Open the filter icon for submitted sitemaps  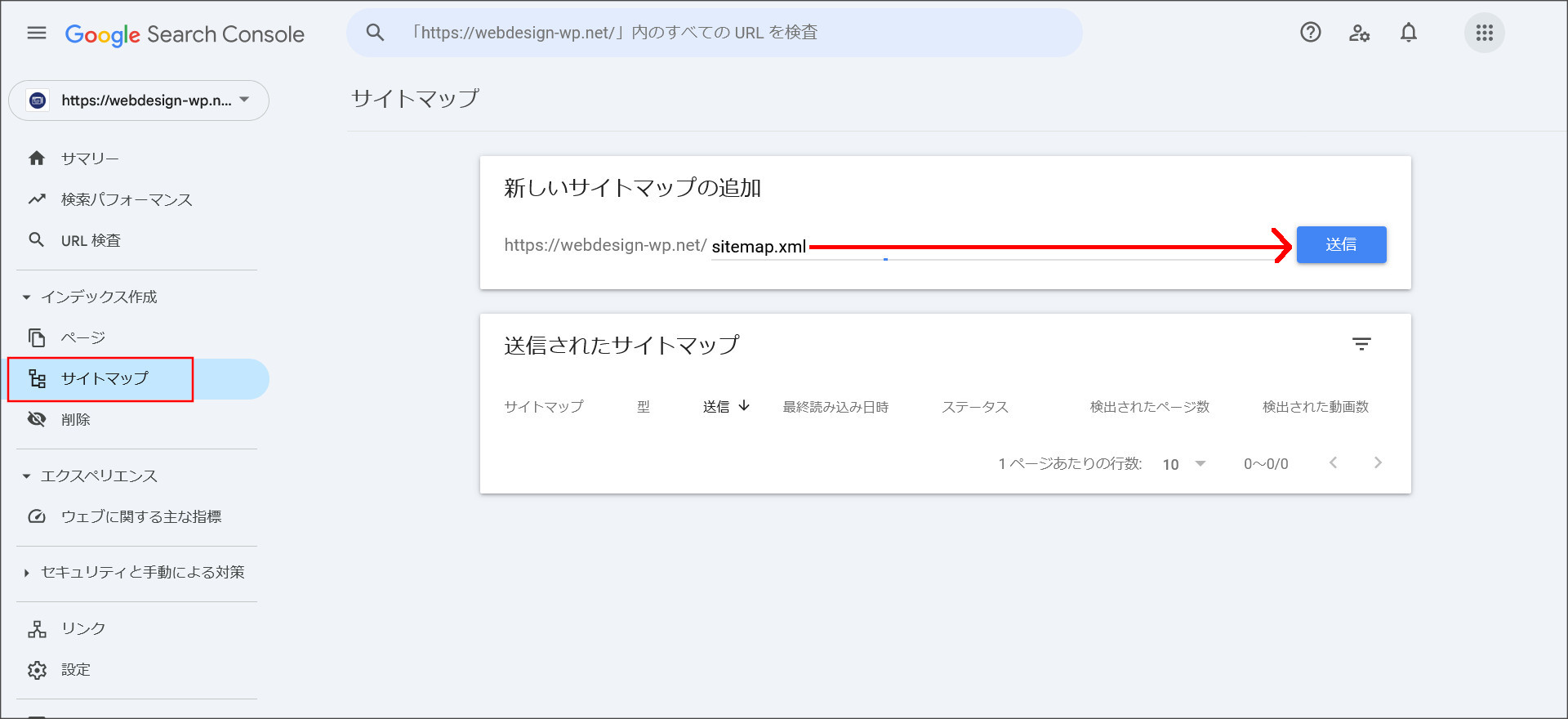(1361, 344)
